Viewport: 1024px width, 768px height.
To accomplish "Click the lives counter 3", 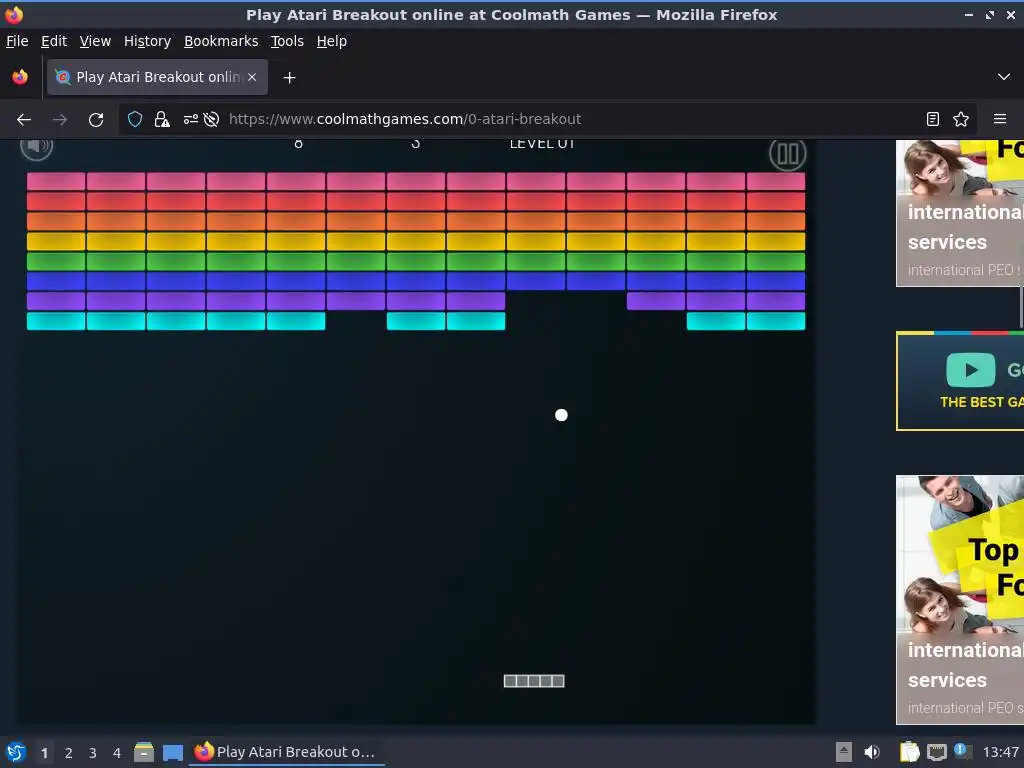I will click(416, 144).
